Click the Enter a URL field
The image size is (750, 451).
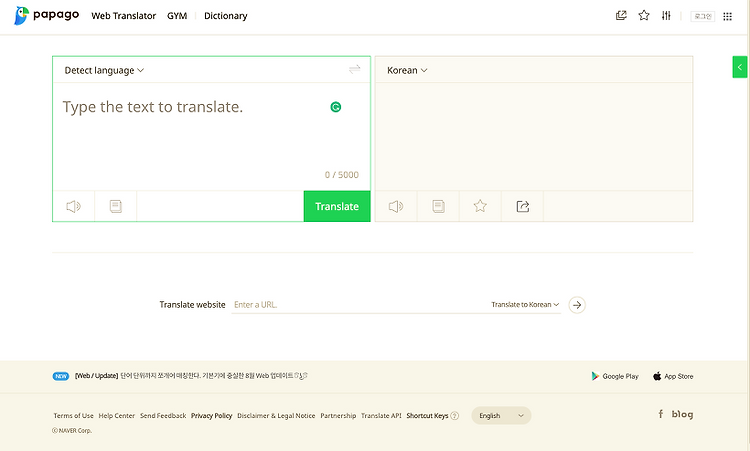click(x=359, y=305)
